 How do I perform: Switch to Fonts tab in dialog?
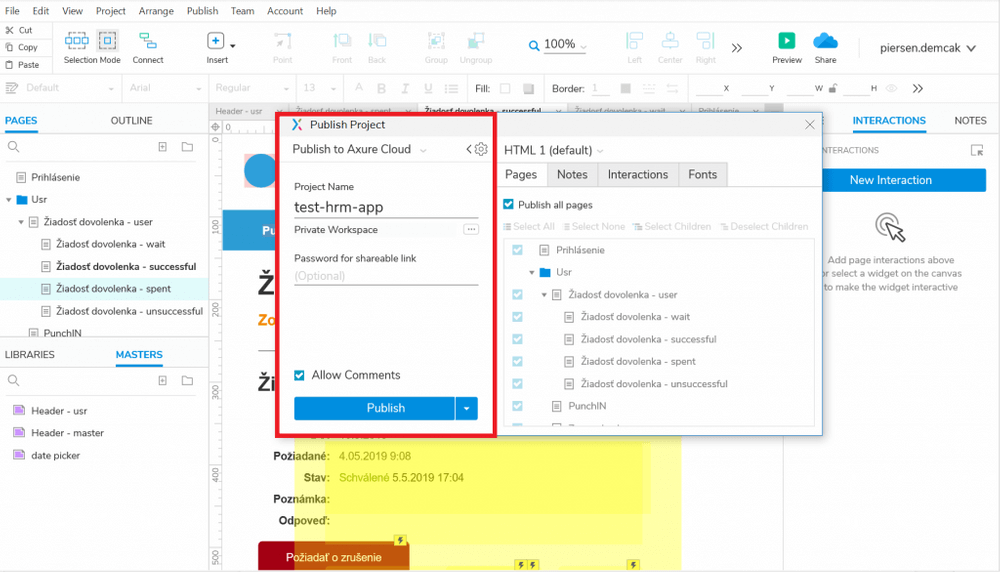click(702, 175)
